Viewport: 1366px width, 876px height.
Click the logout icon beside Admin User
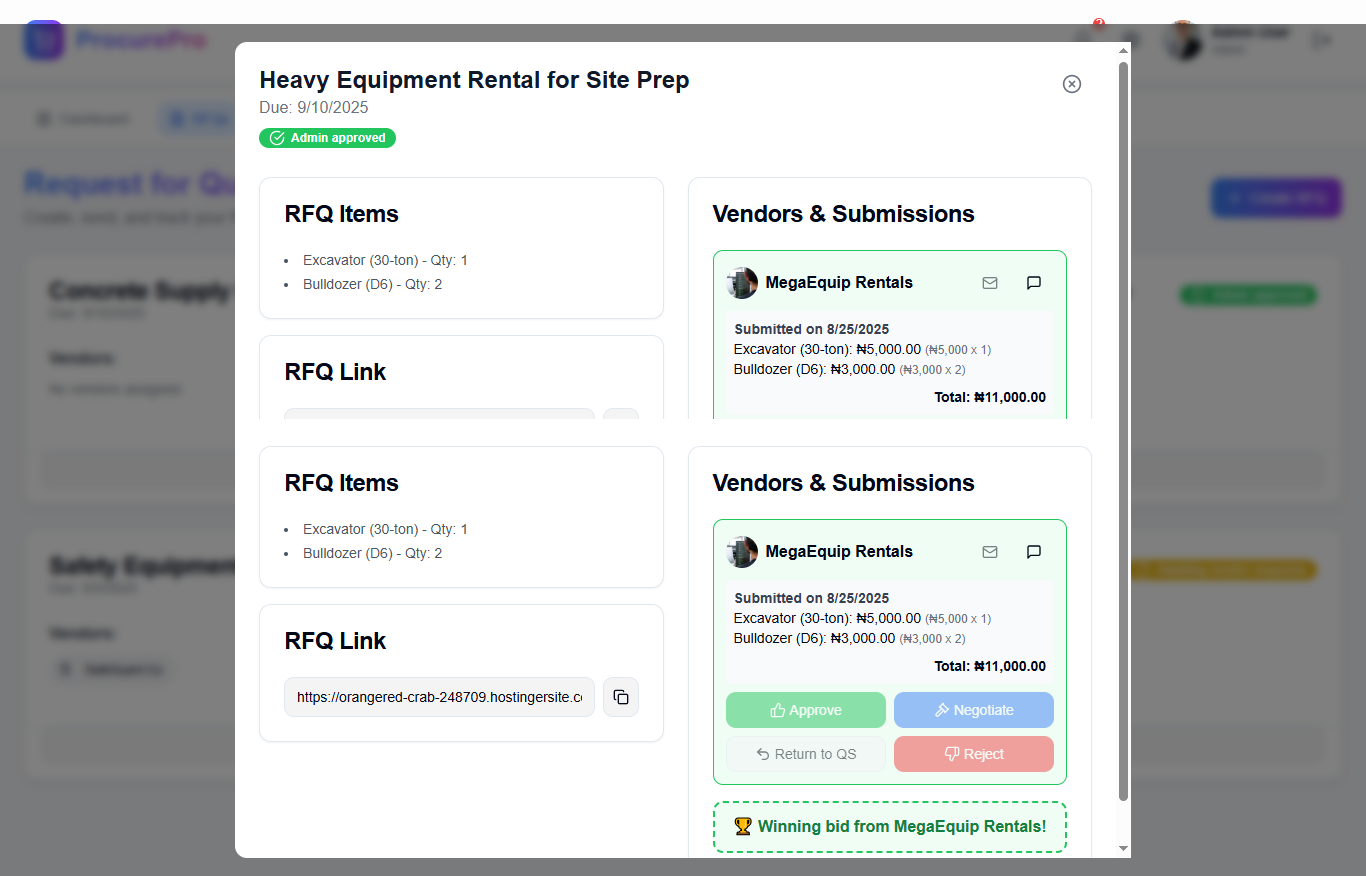1322,40
